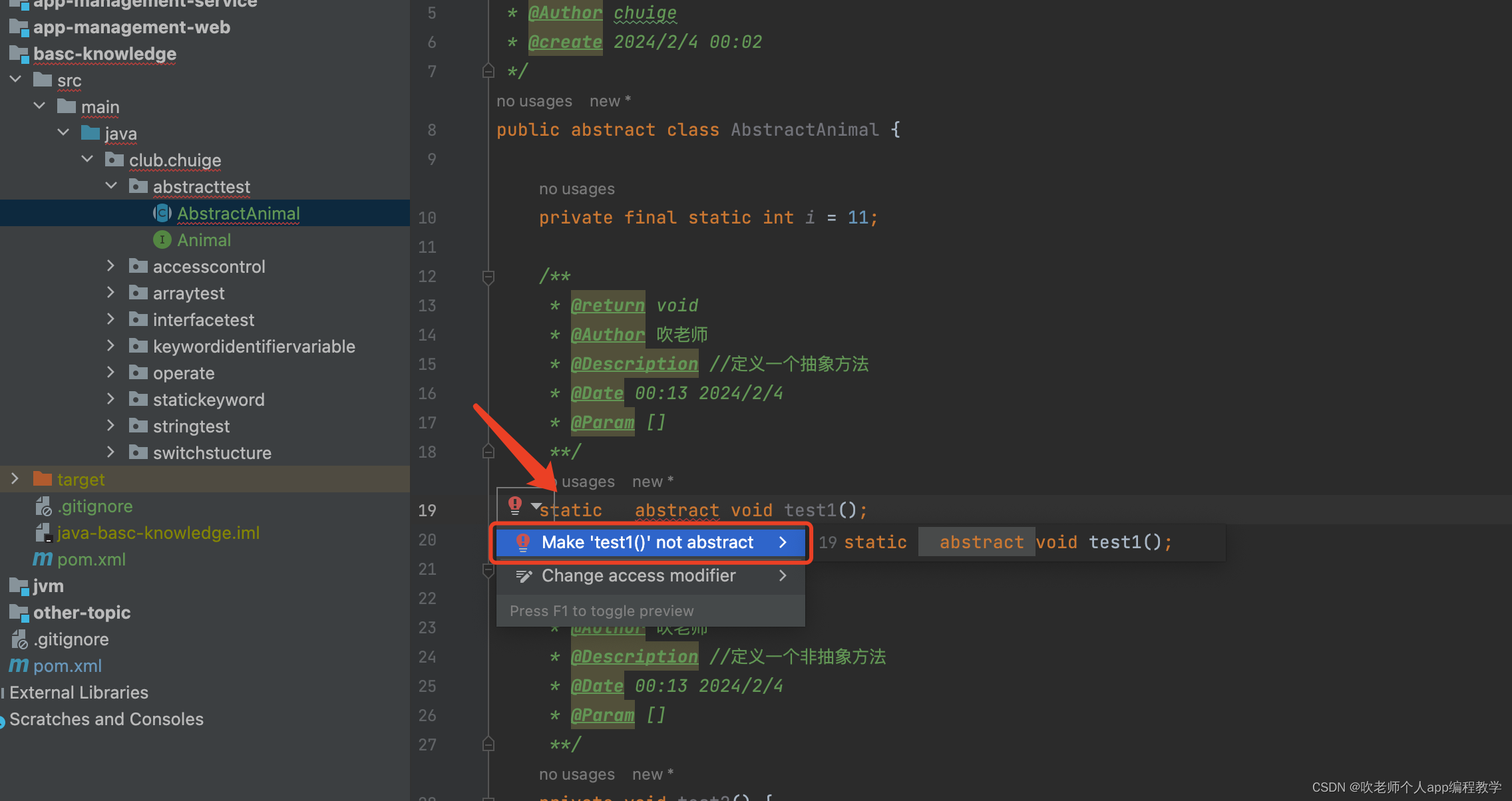Open the intention bulb dropdown arrow
This screenshot has height=801, width=1512.
click(x=536, y=507)
